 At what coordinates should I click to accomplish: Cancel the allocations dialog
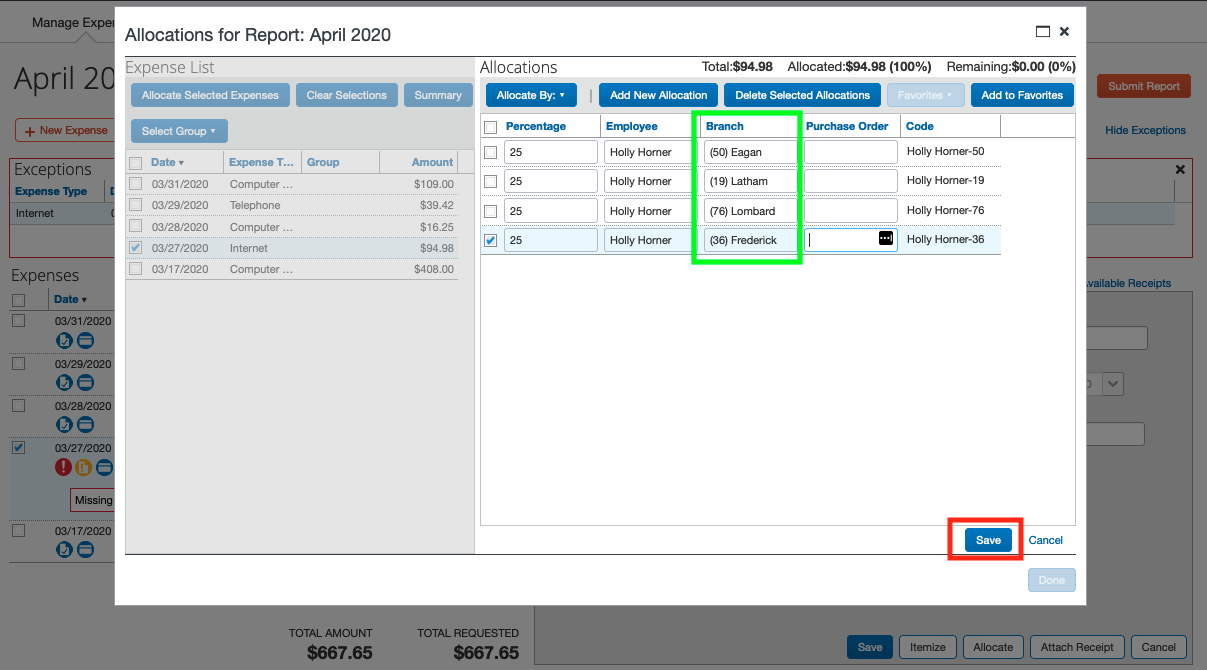coord(1046,540)
